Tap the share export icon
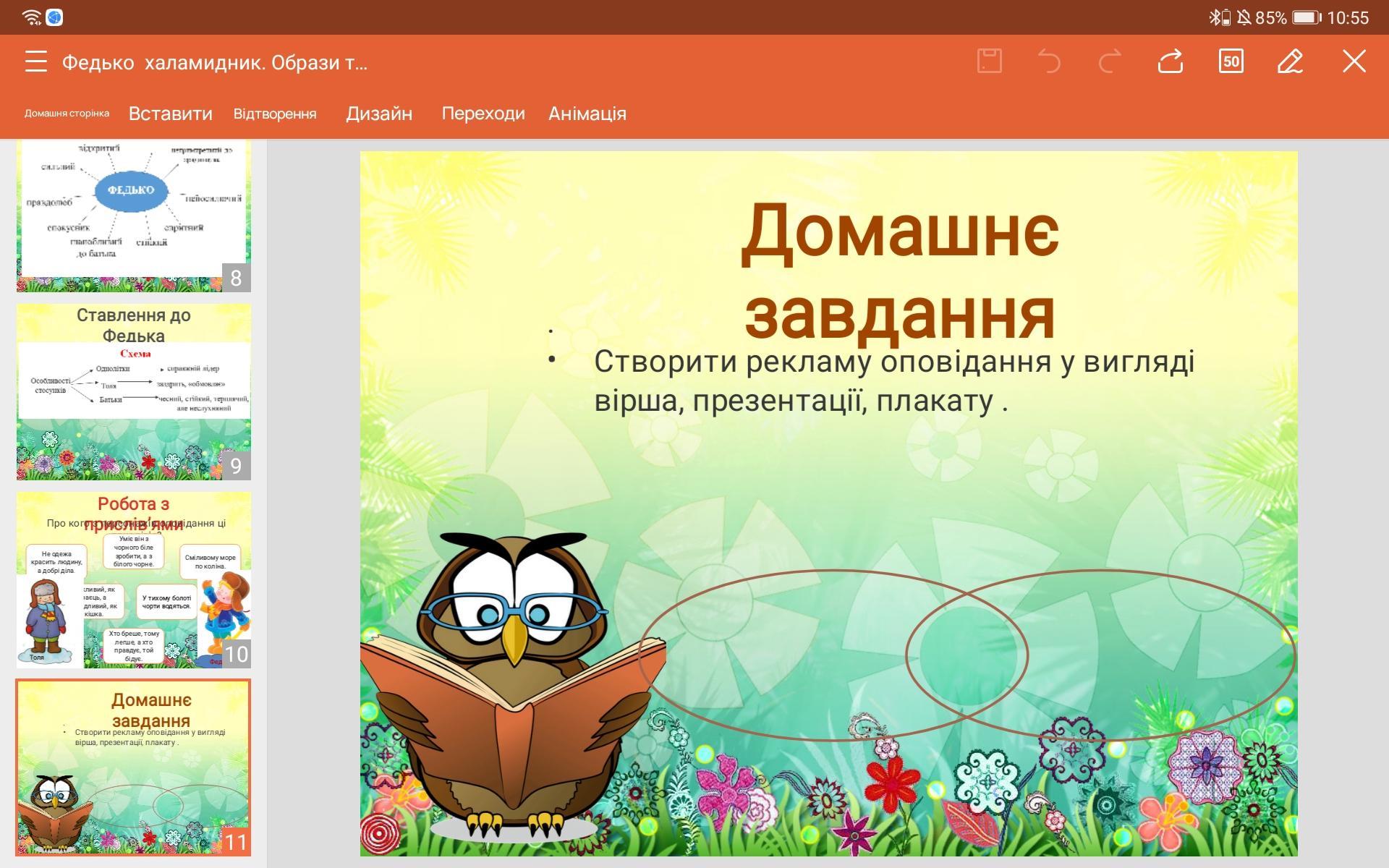Image resolution: width=1389 pixels, height=868 pixels. [x=1170, y=61]
